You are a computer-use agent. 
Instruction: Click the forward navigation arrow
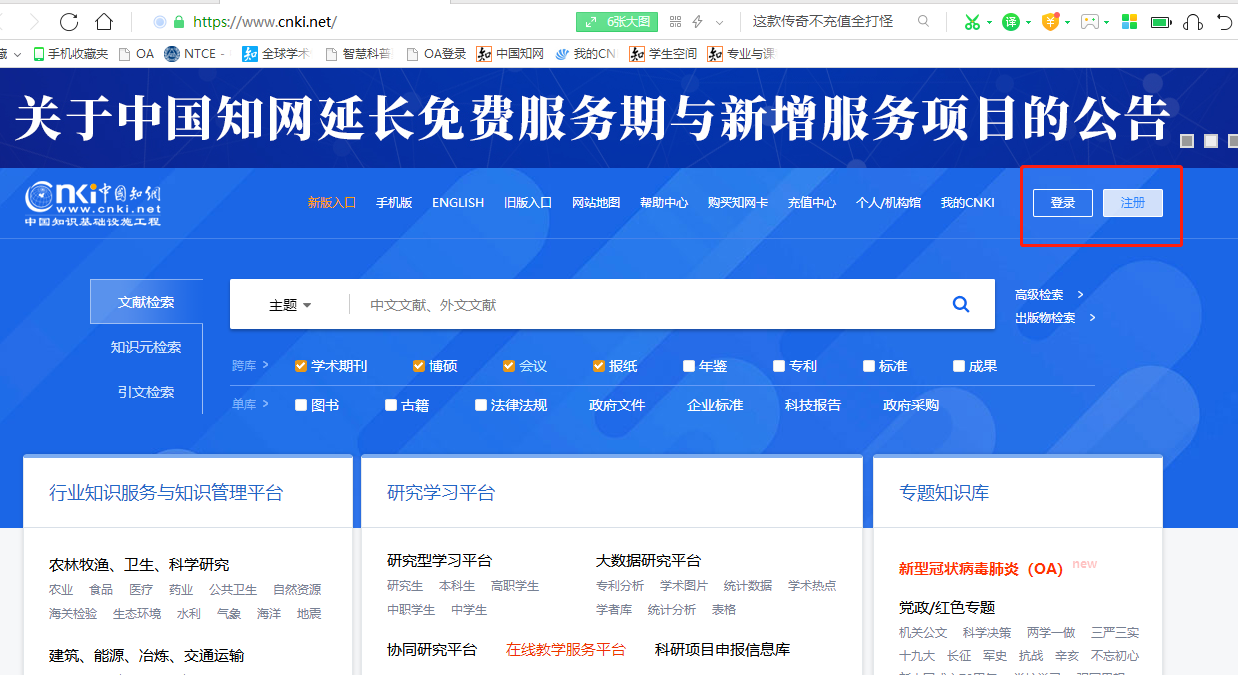coord(33,21)
